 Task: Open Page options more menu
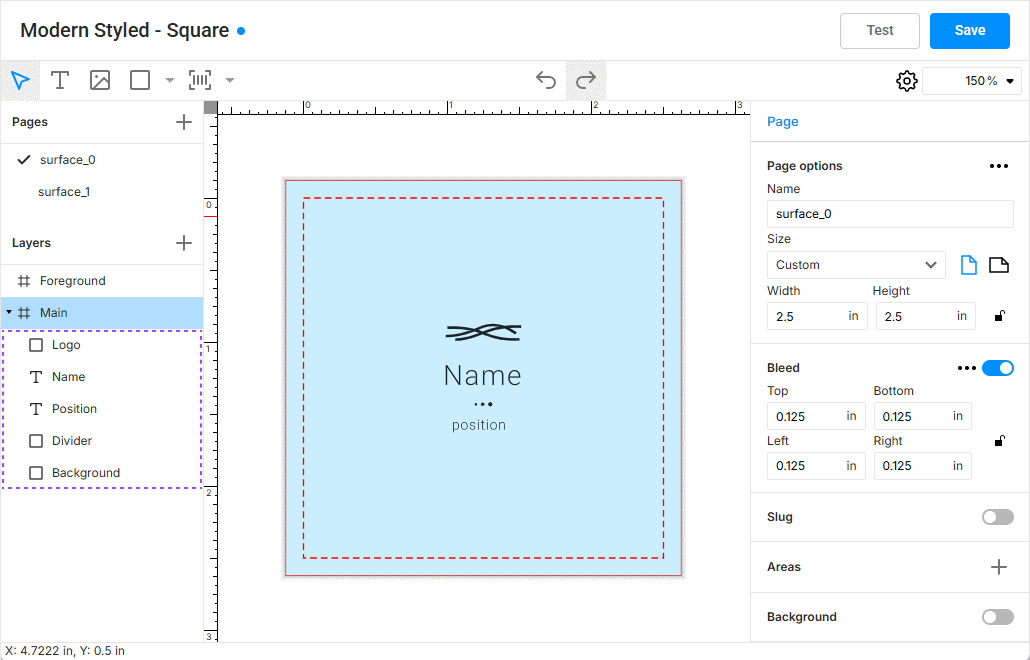[998, 166]
